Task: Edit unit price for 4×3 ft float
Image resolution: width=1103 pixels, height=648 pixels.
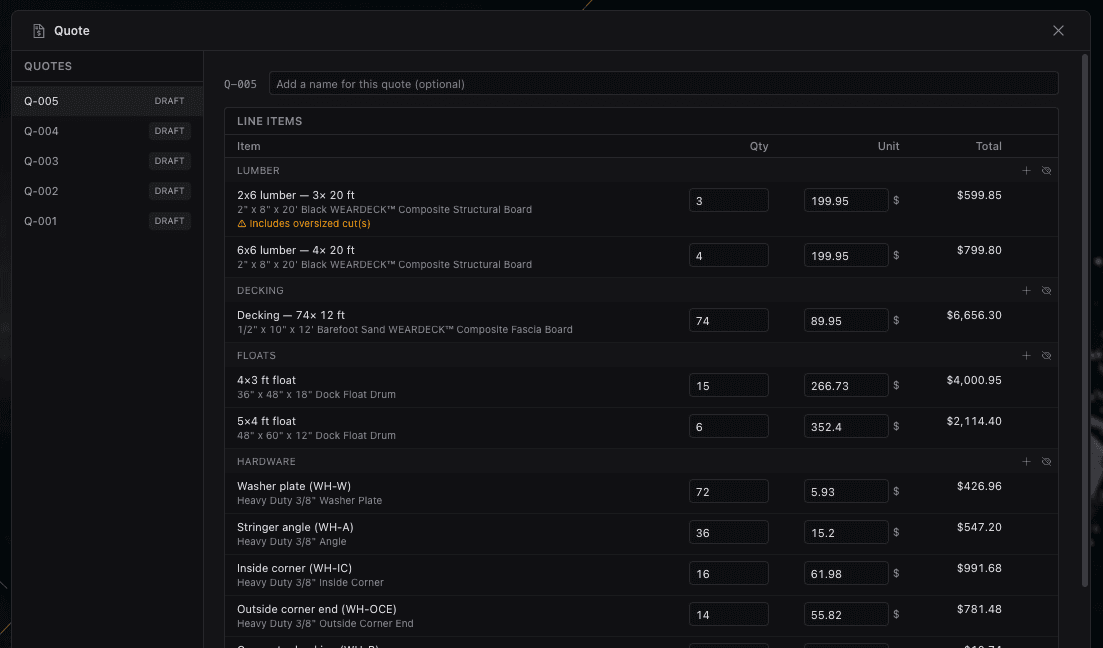Action: [846, 386]
